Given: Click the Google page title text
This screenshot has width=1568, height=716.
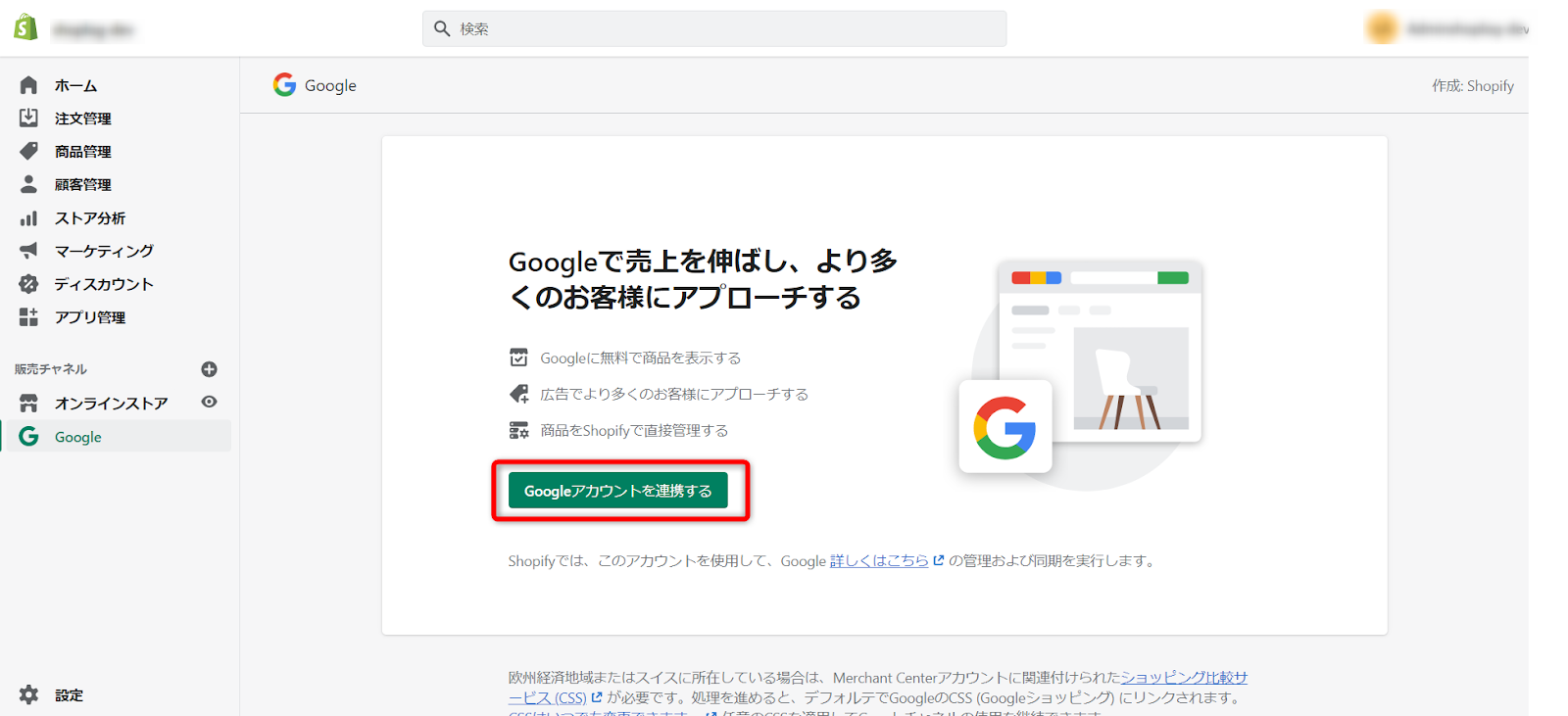Looking at the screenshot, I should click(x=330, y=85).
